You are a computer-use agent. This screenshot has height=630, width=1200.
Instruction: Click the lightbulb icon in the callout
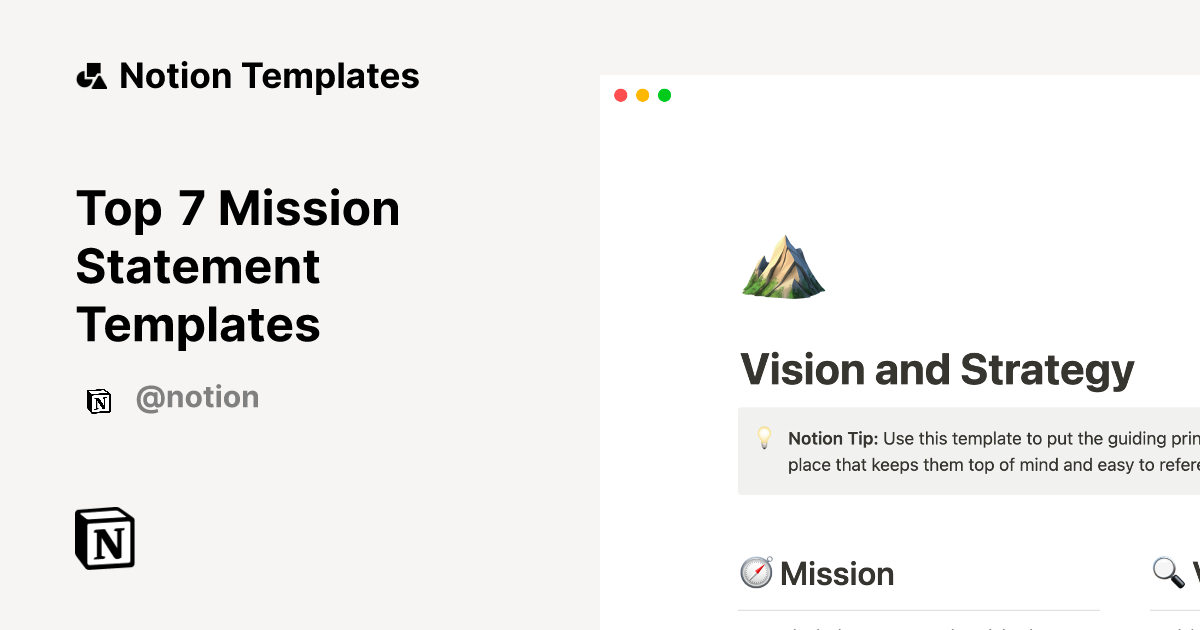(x=764, y=438)
